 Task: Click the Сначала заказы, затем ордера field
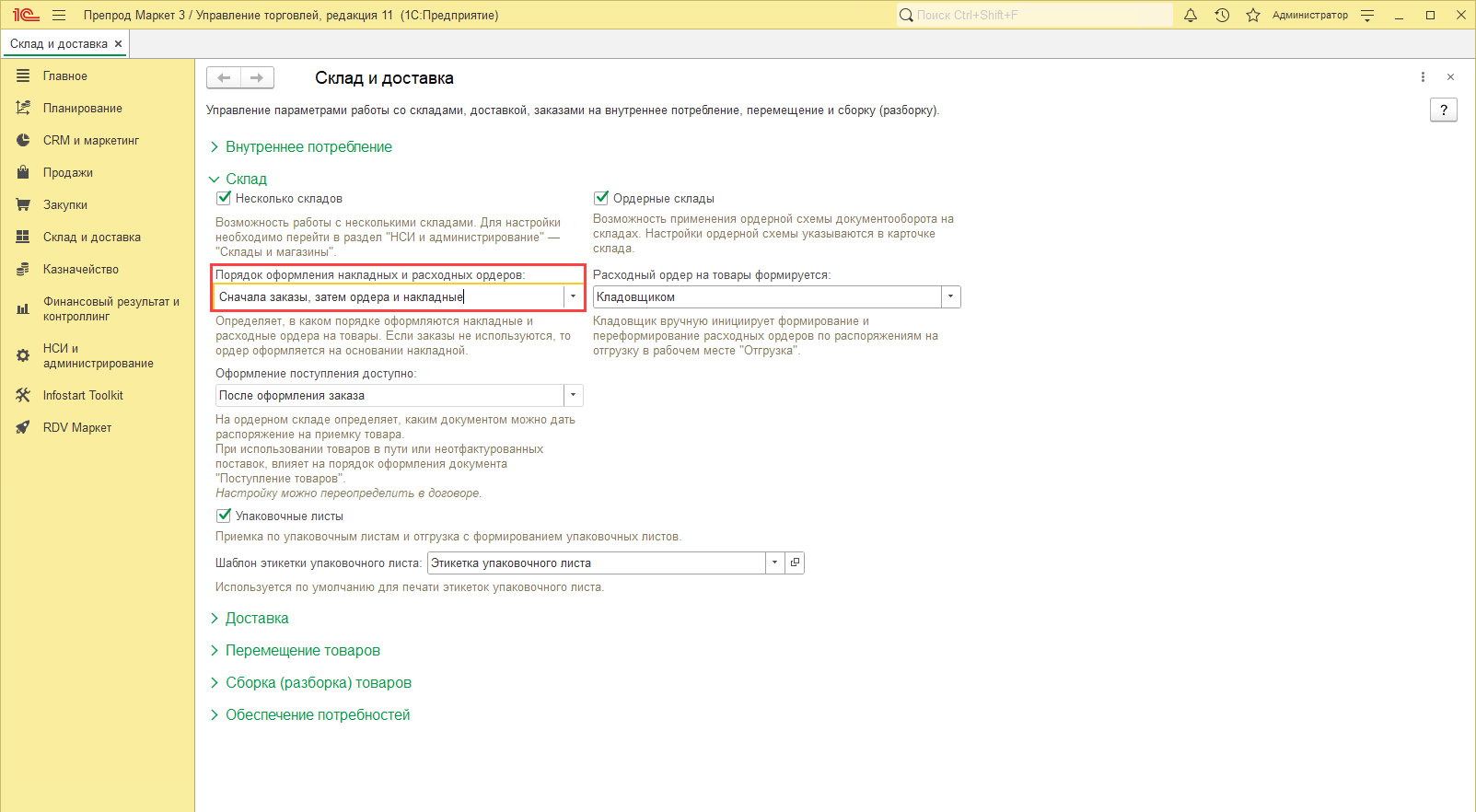point(389,296)
